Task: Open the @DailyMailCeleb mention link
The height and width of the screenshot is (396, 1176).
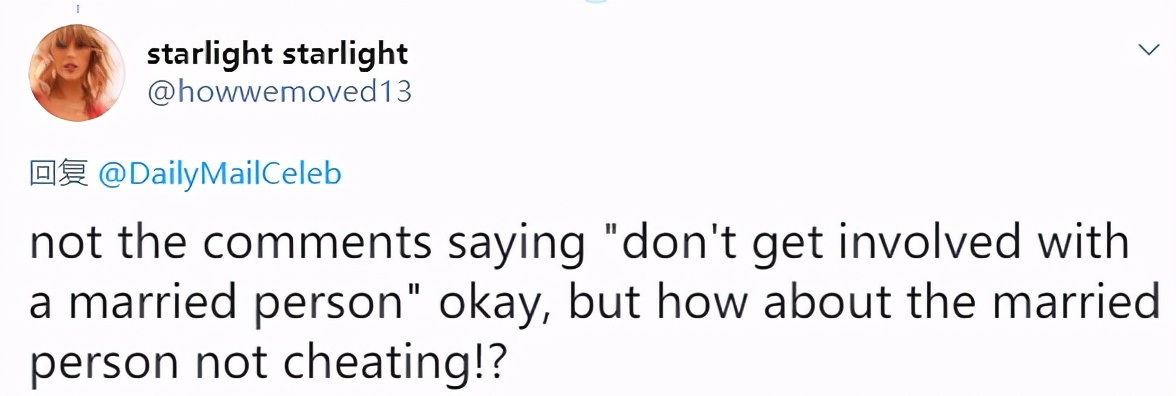Action: point(219,175)
